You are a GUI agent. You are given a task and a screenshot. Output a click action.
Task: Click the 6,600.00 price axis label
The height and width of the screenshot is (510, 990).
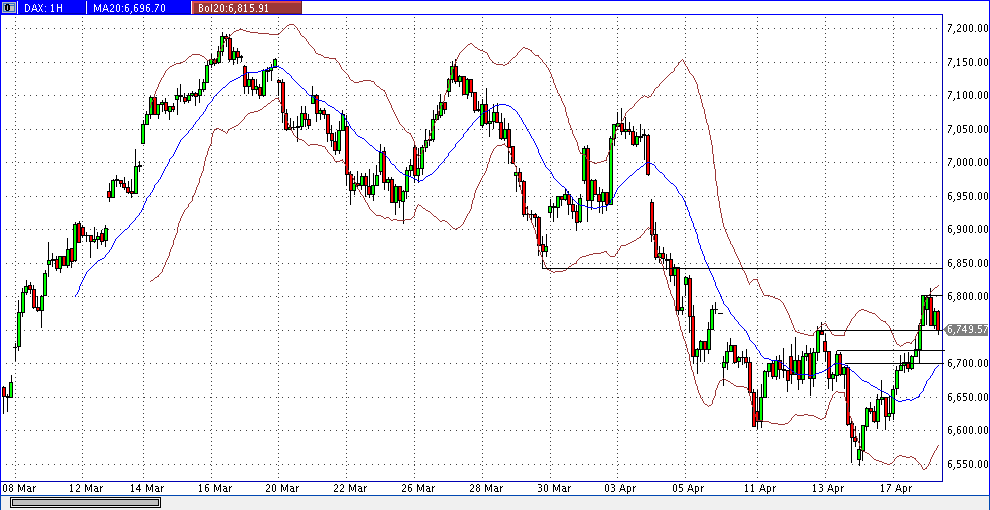click(x=967, y=430)
